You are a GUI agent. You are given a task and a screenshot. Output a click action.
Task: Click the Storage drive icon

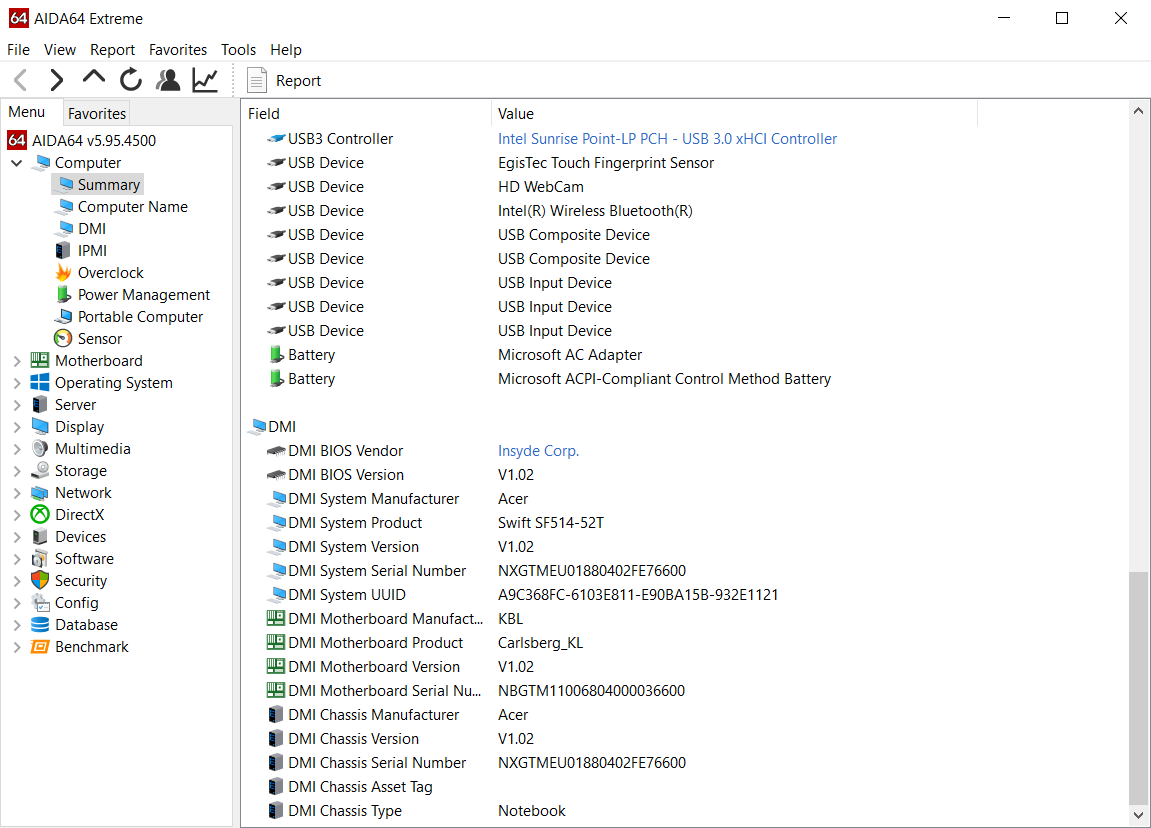coord(40,471)
